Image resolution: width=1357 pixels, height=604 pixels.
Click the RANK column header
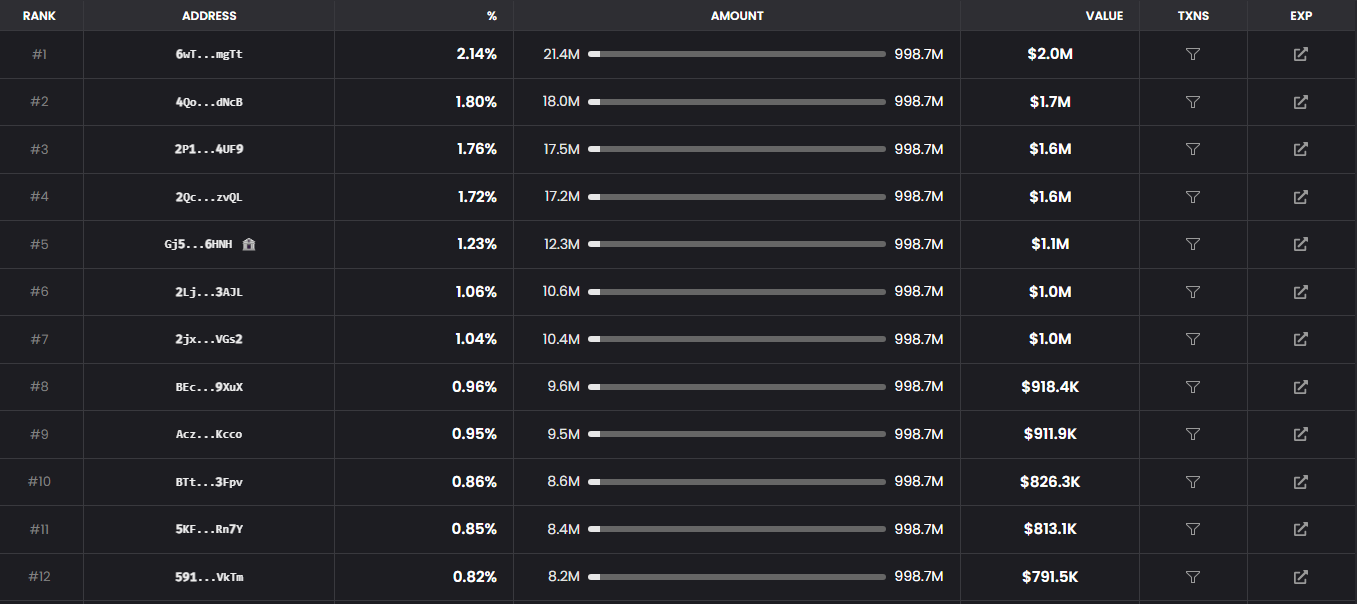pos(39,16)
